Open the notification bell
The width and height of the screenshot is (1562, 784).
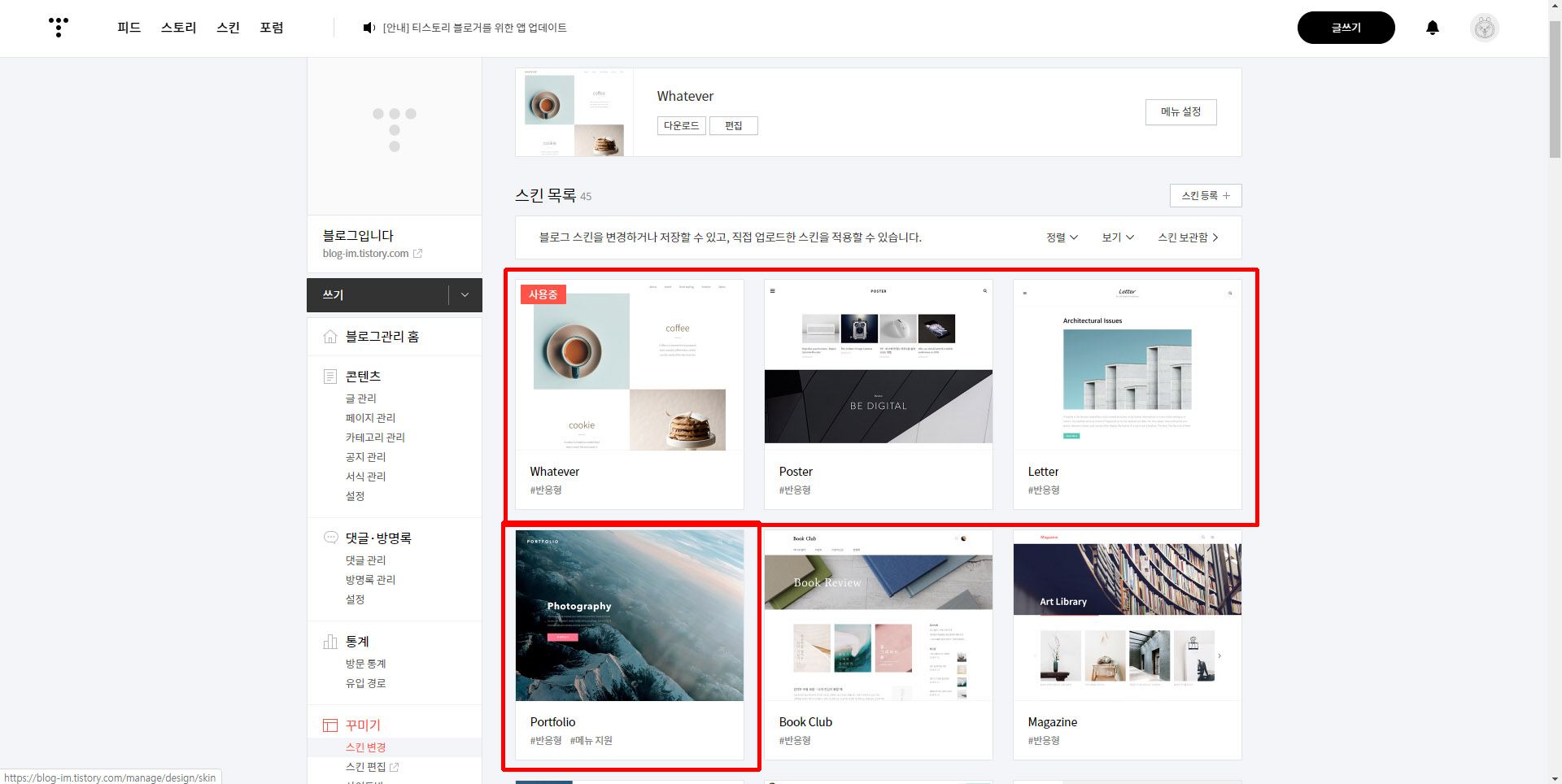coord(1433,28)
